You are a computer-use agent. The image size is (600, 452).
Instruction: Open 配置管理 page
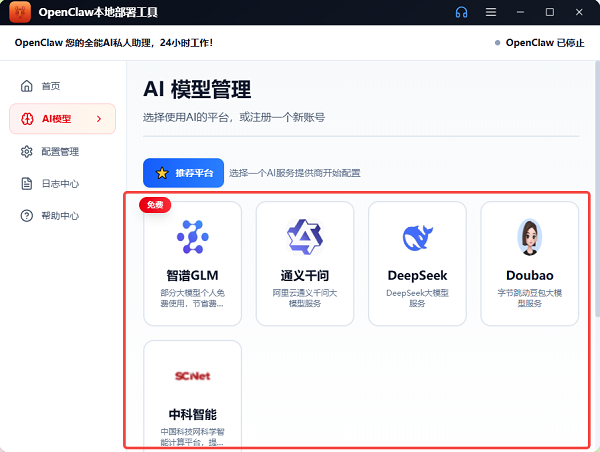tap(63, 152)
